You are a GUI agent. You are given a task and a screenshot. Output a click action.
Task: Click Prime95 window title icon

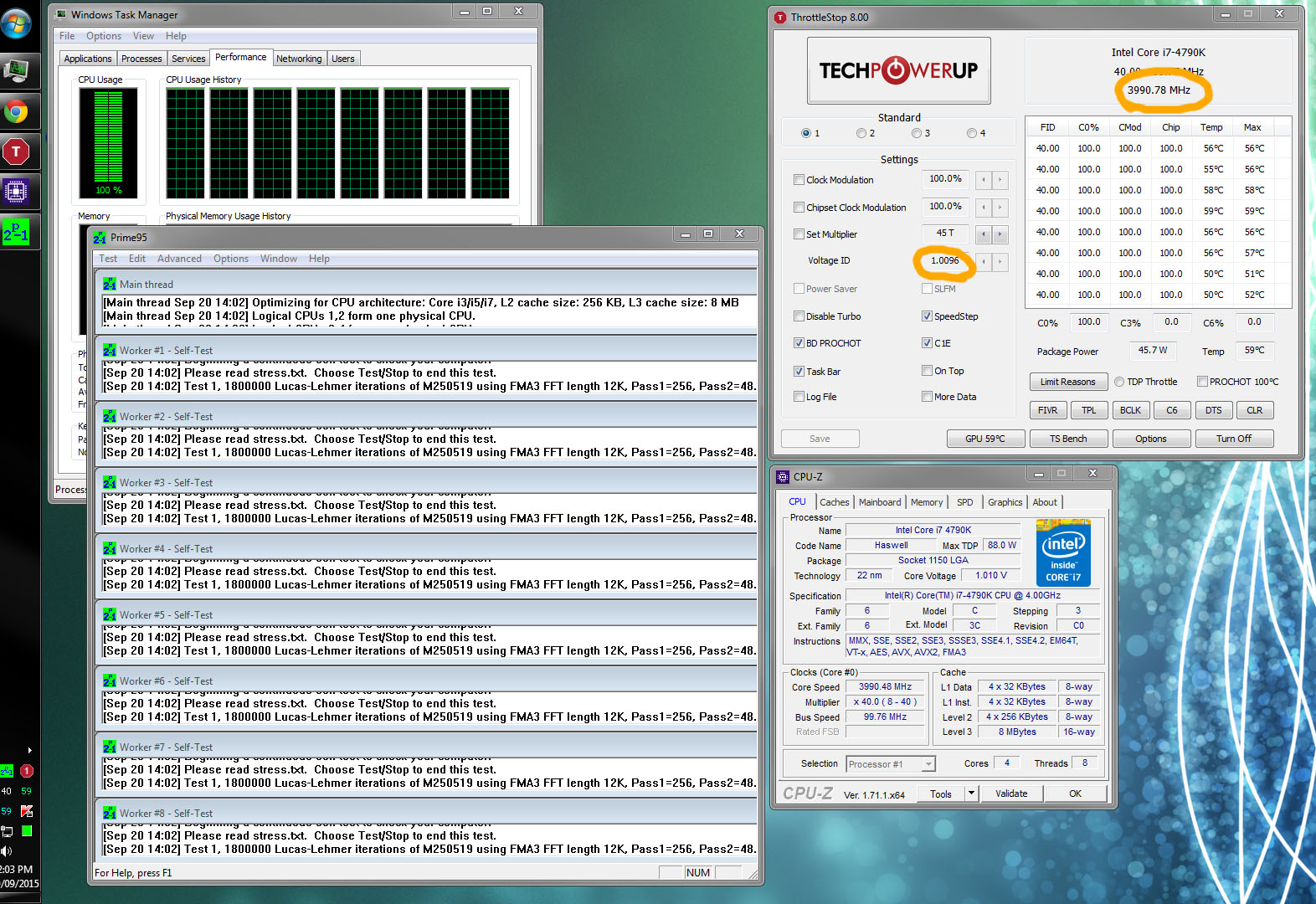(x=100, y=238)
